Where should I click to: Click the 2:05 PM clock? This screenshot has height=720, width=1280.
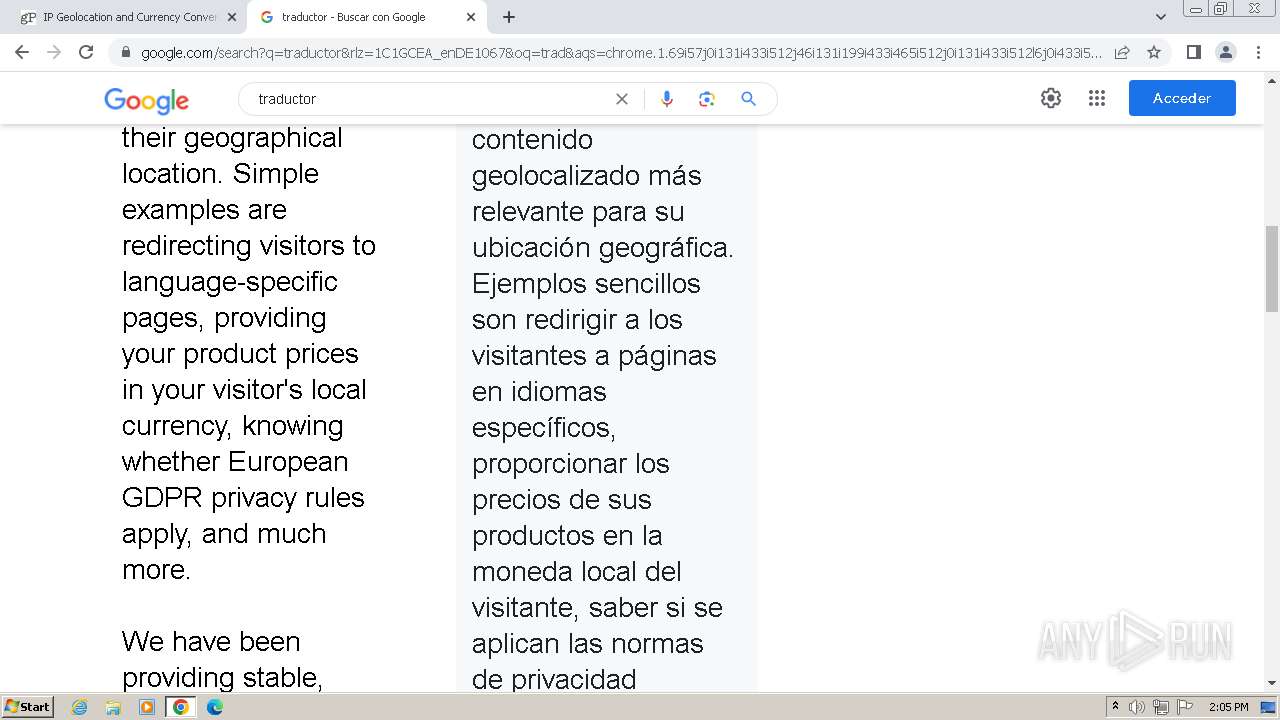pyautogui.click(x=1228, y=707)
